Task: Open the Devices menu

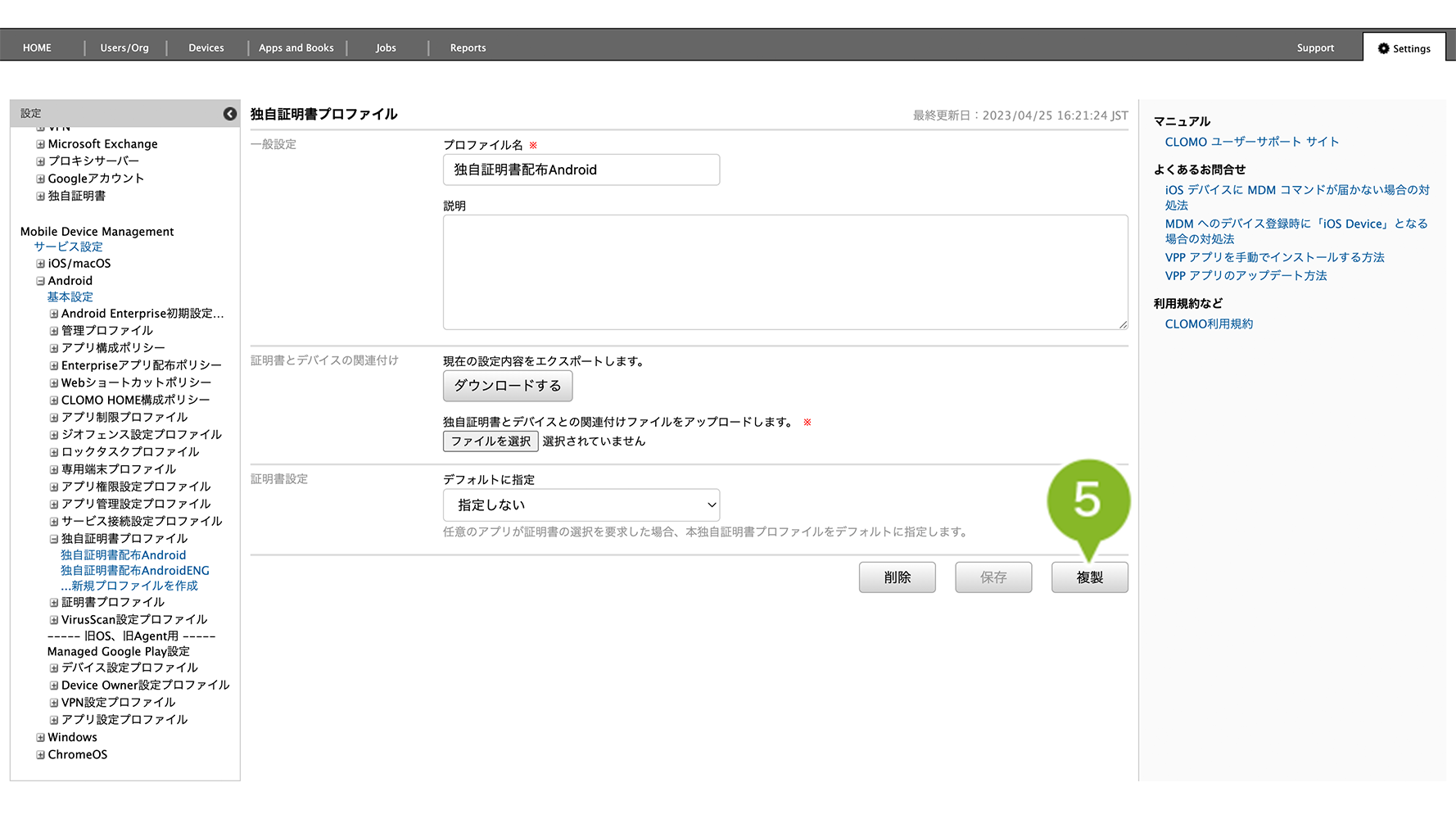Action: tap(206, 48)
